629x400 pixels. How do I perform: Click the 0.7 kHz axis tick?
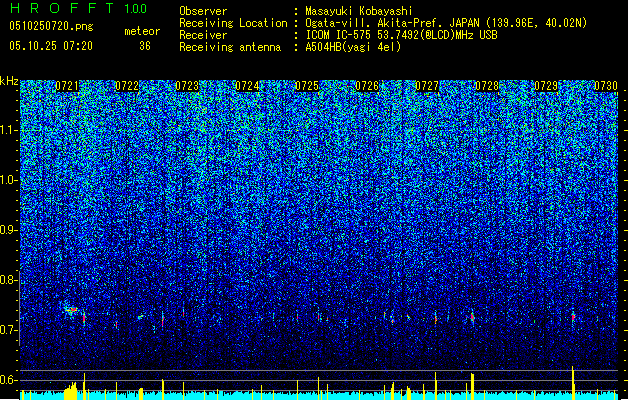pyautogui.click(x=8, y=330)
